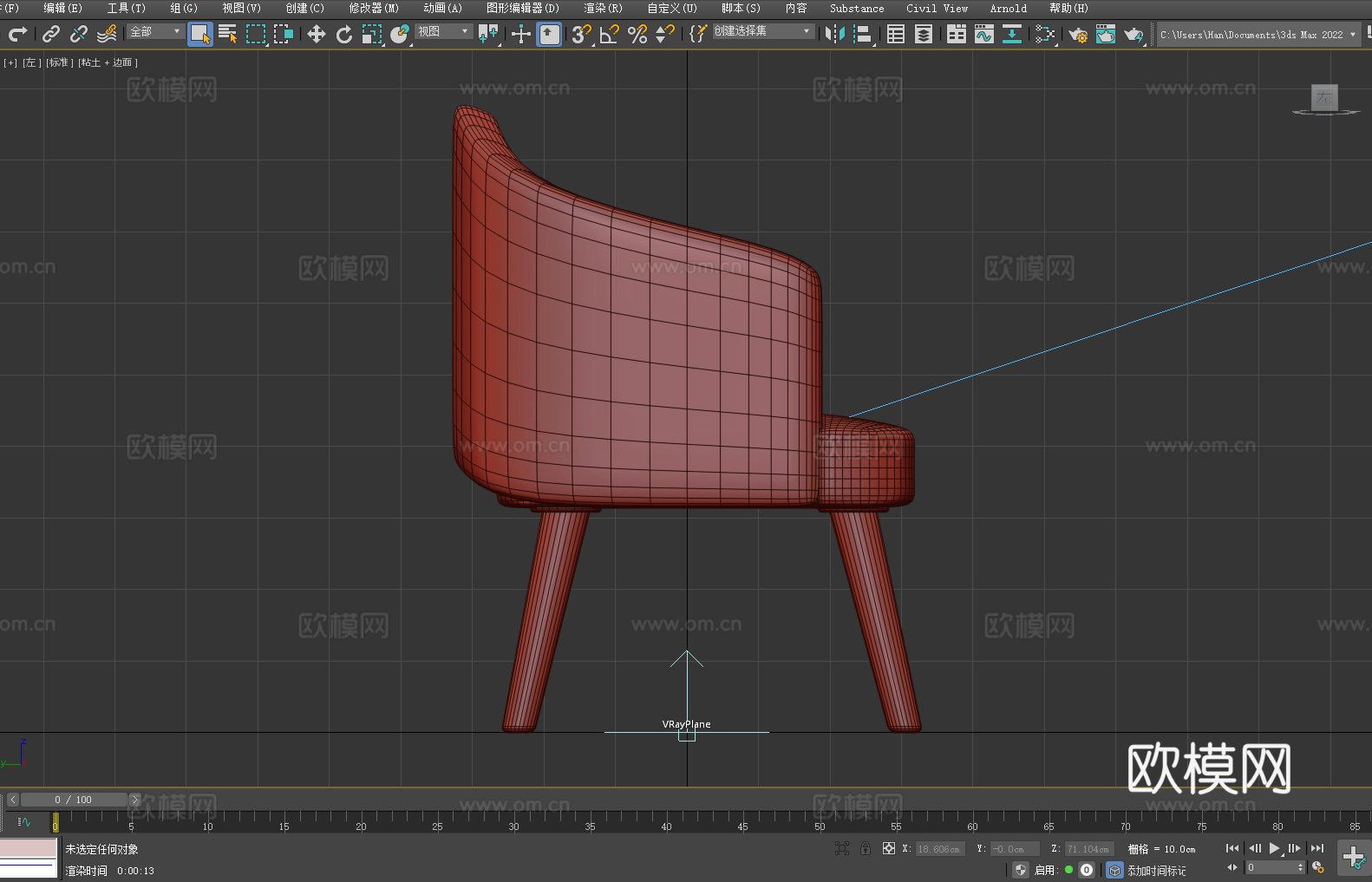Screen dimensions: 1372x882
Task: Open viewport [标准] shading menu
Action: pos(59,62)
